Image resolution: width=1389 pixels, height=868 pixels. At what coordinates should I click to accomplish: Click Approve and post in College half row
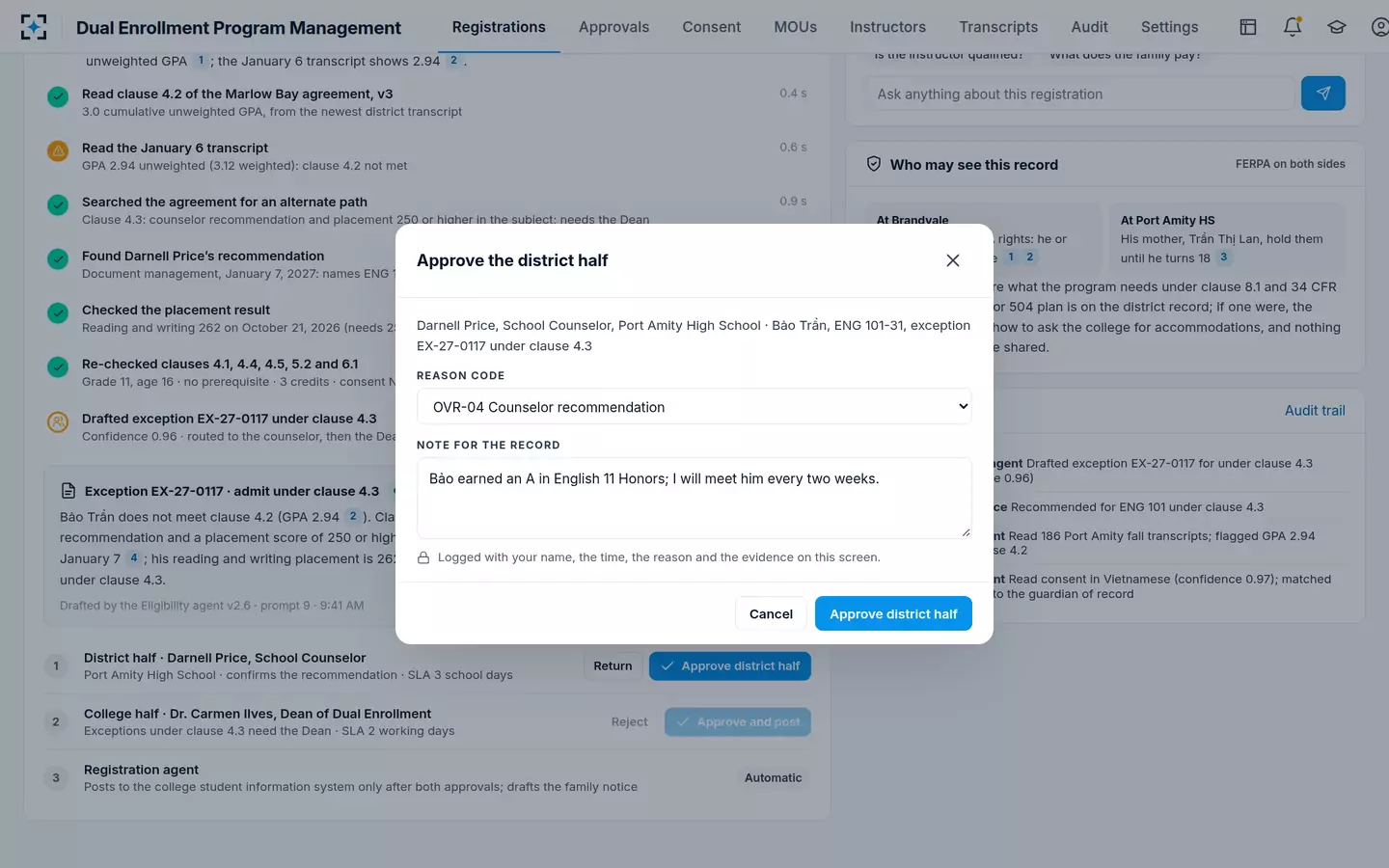tap(738, 721)
